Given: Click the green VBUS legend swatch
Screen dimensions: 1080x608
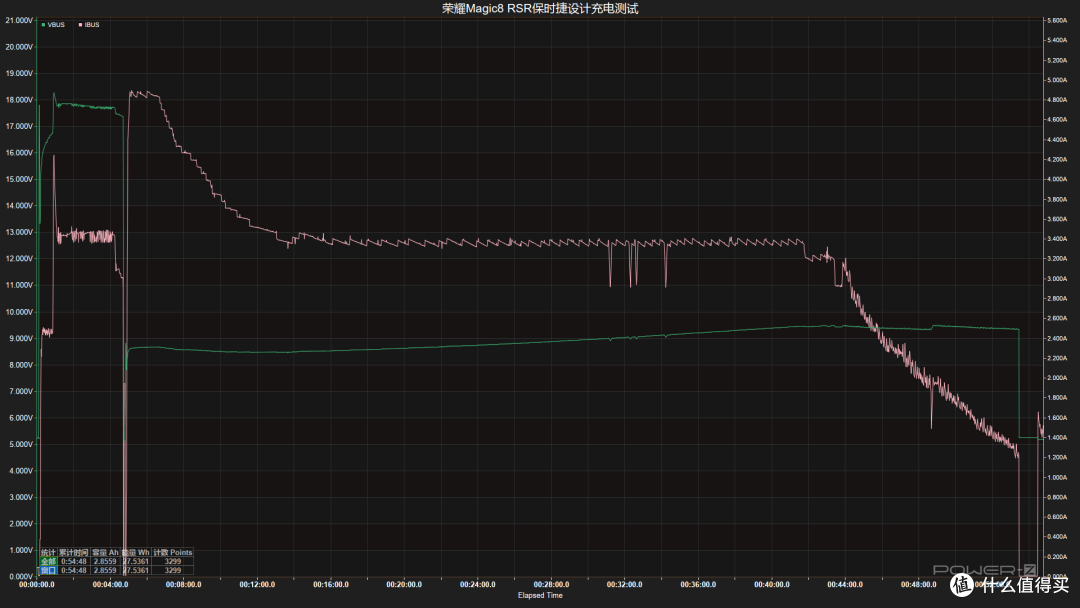Looking at the screenshot, I should pos(43,25).
